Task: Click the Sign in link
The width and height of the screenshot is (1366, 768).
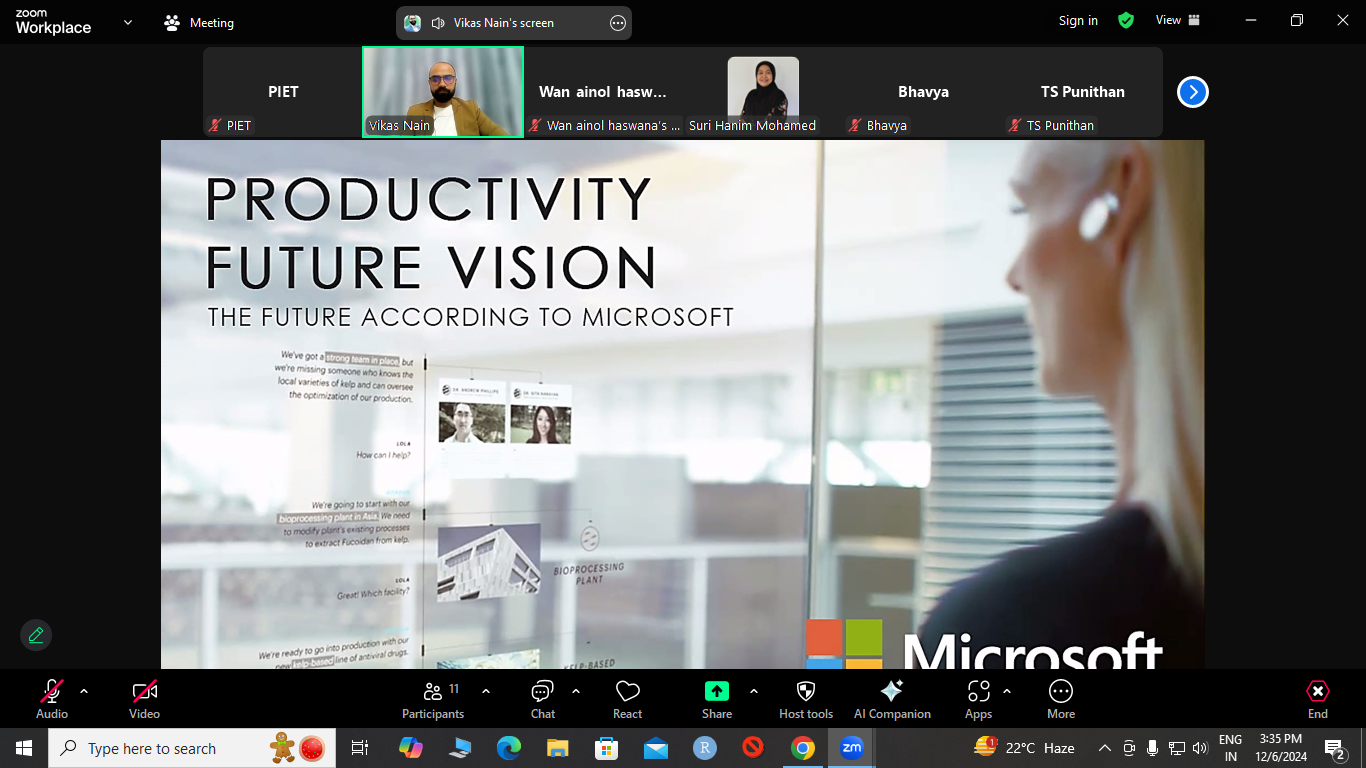Action: (x=1078, y=20)
